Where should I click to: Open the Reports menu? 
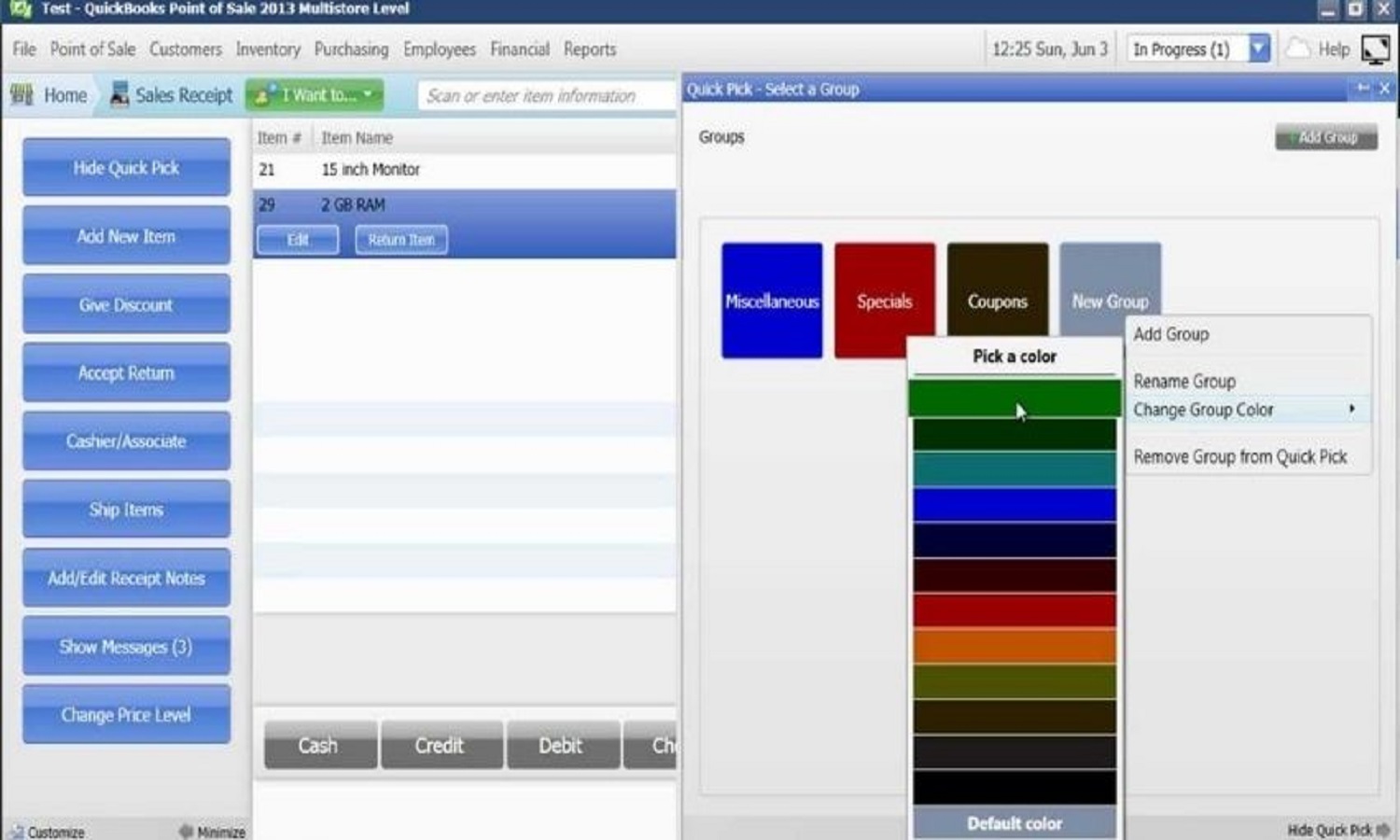[x=590, y=49]
